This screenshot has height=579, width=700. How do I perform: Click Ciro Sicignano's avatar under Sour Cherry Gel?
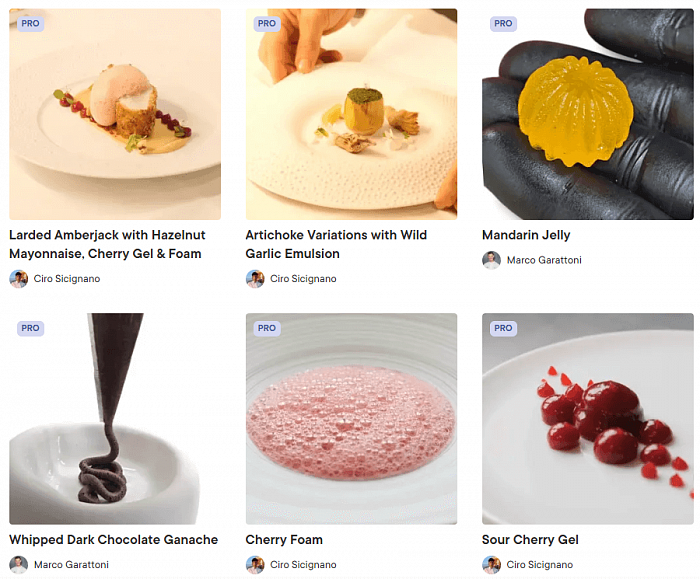click(491, 565)
